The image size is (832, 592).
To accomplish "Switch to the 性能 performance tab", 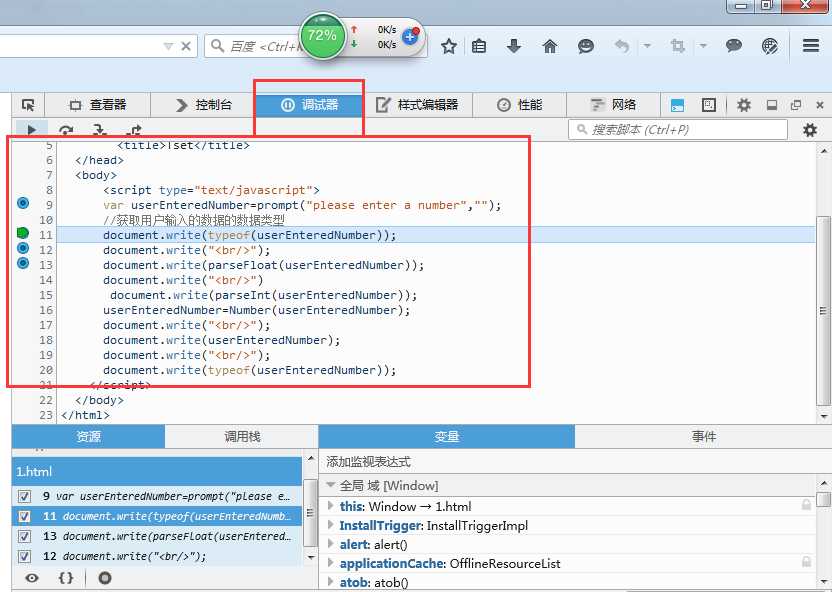I will (x=519, y=105).
